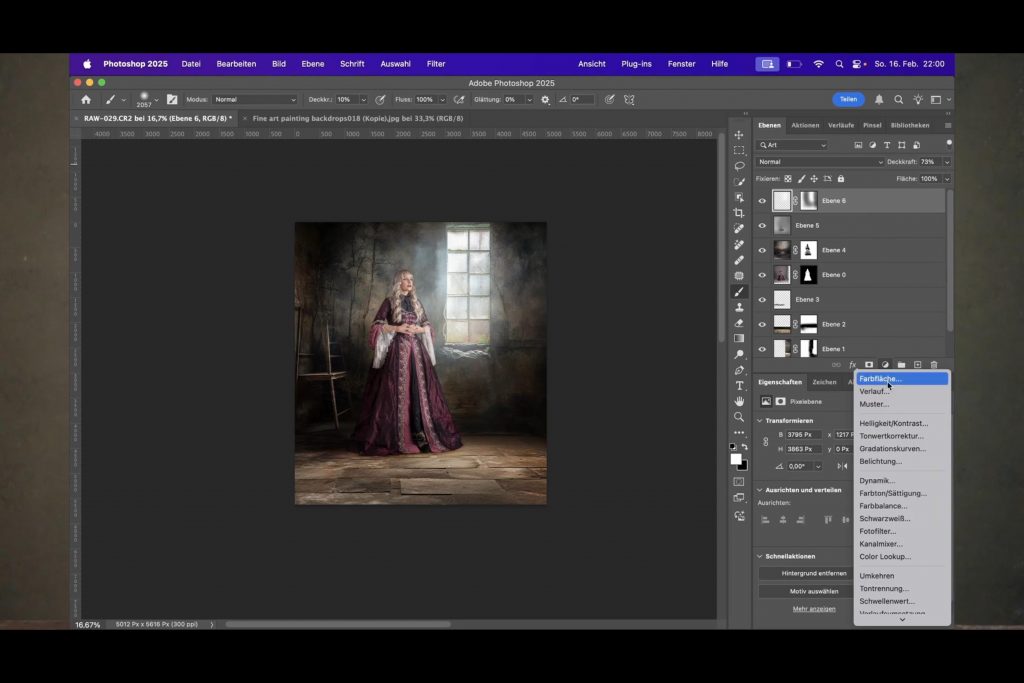Choose Gradationskurven from the adjustment menu

coord(892,449)
